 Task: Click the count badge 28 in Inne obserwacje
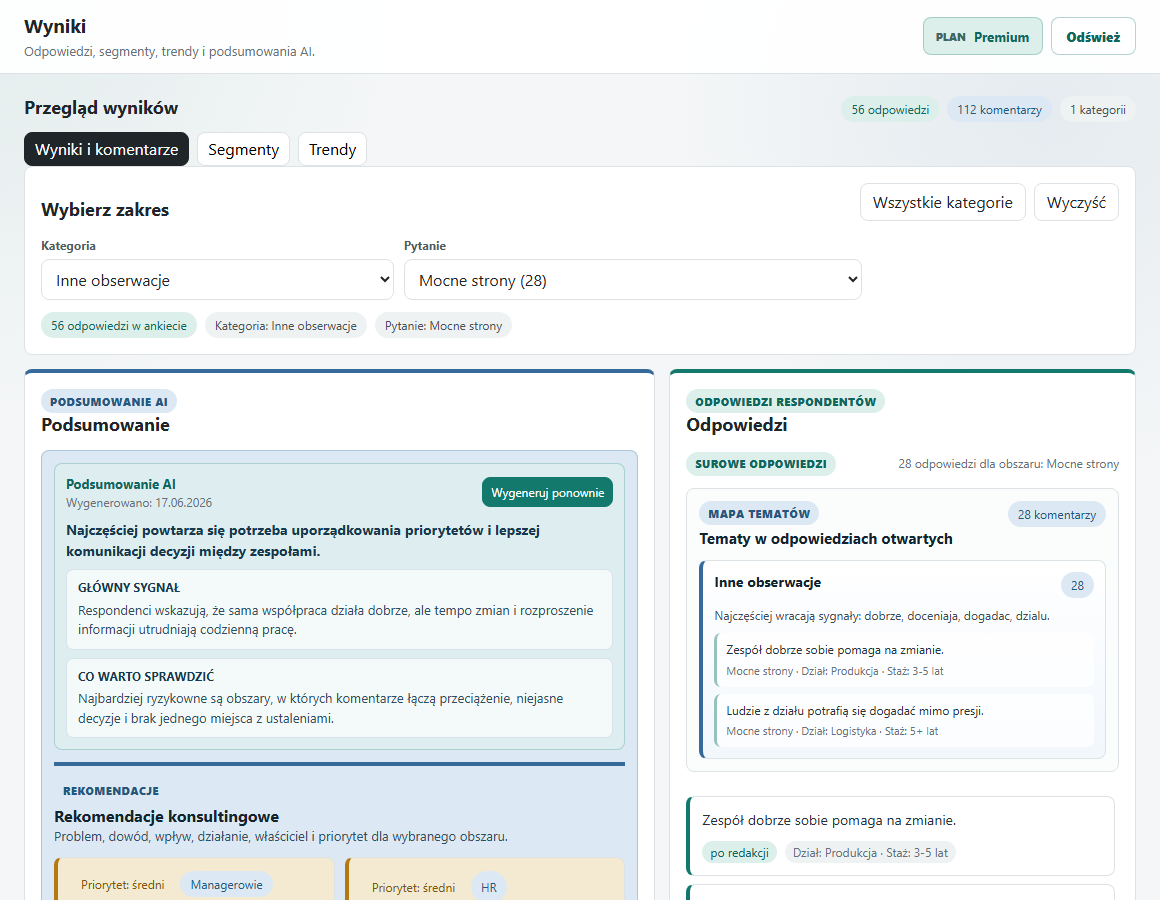click(x=1077, y=586)
